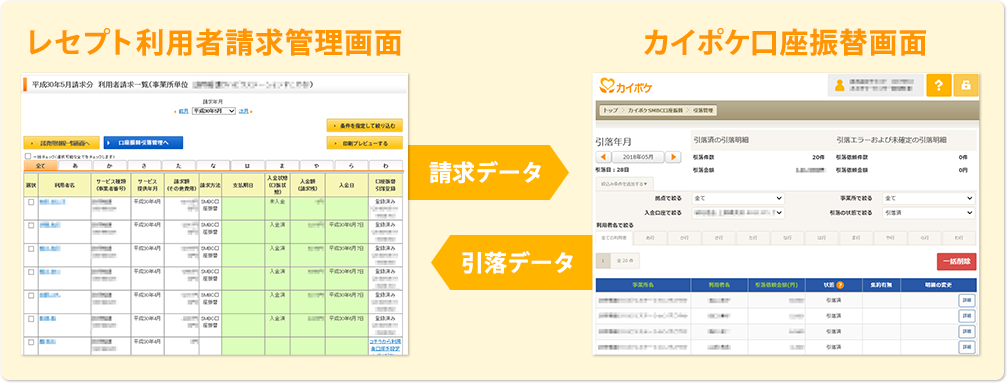Image resolution: width=1008 pixels, height=384 pixels.
Task: Click the 支払期日 column header
Action: pyautogui.click(x=243, y=184)
